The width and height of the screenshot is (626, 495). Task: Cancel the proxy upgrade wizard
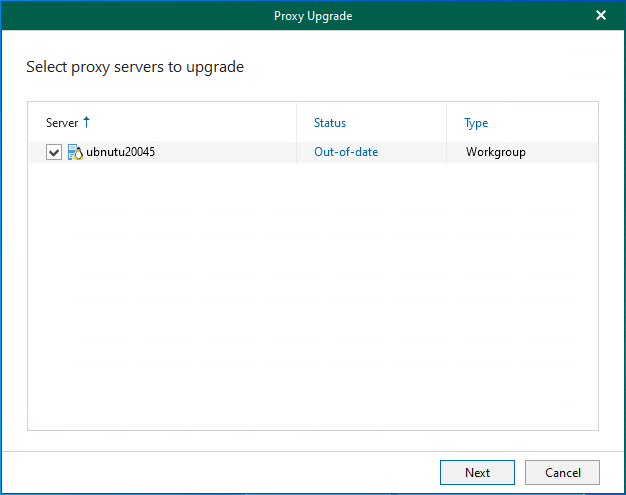(562, 472)
